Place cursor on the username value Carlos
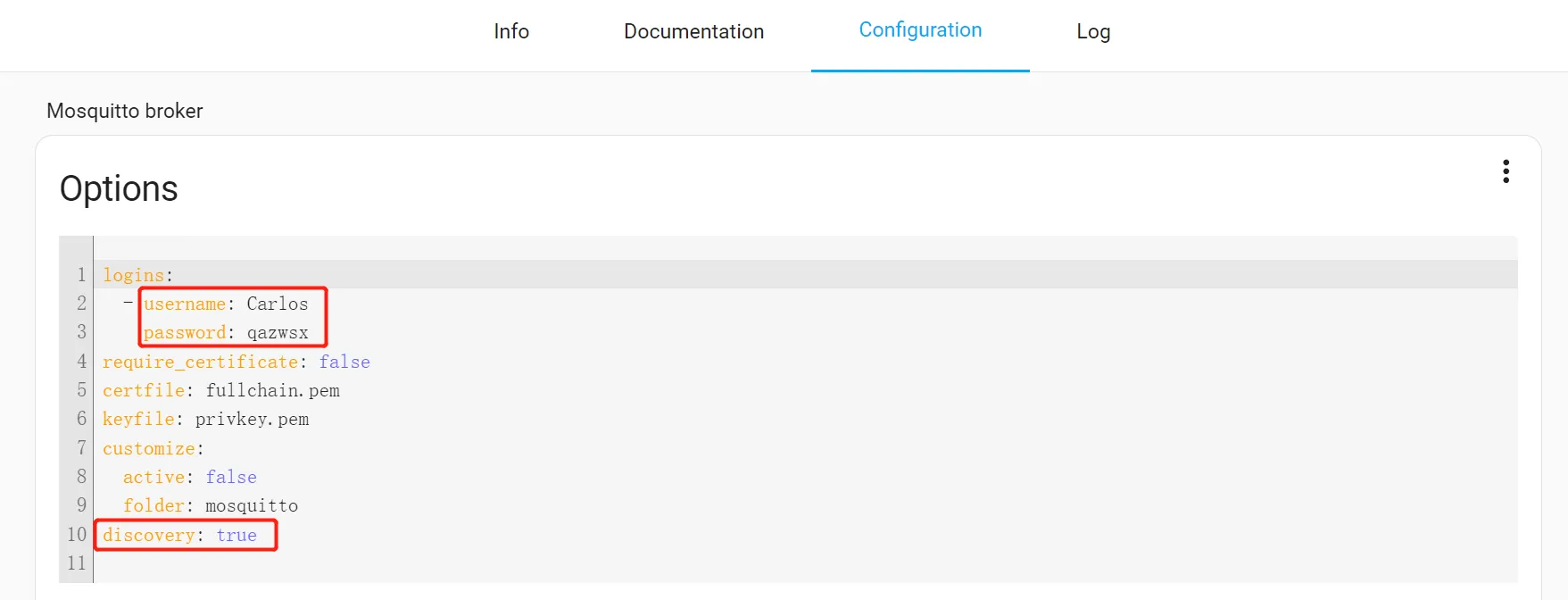Screen dimensions: 1568x600 click(277, 304)
